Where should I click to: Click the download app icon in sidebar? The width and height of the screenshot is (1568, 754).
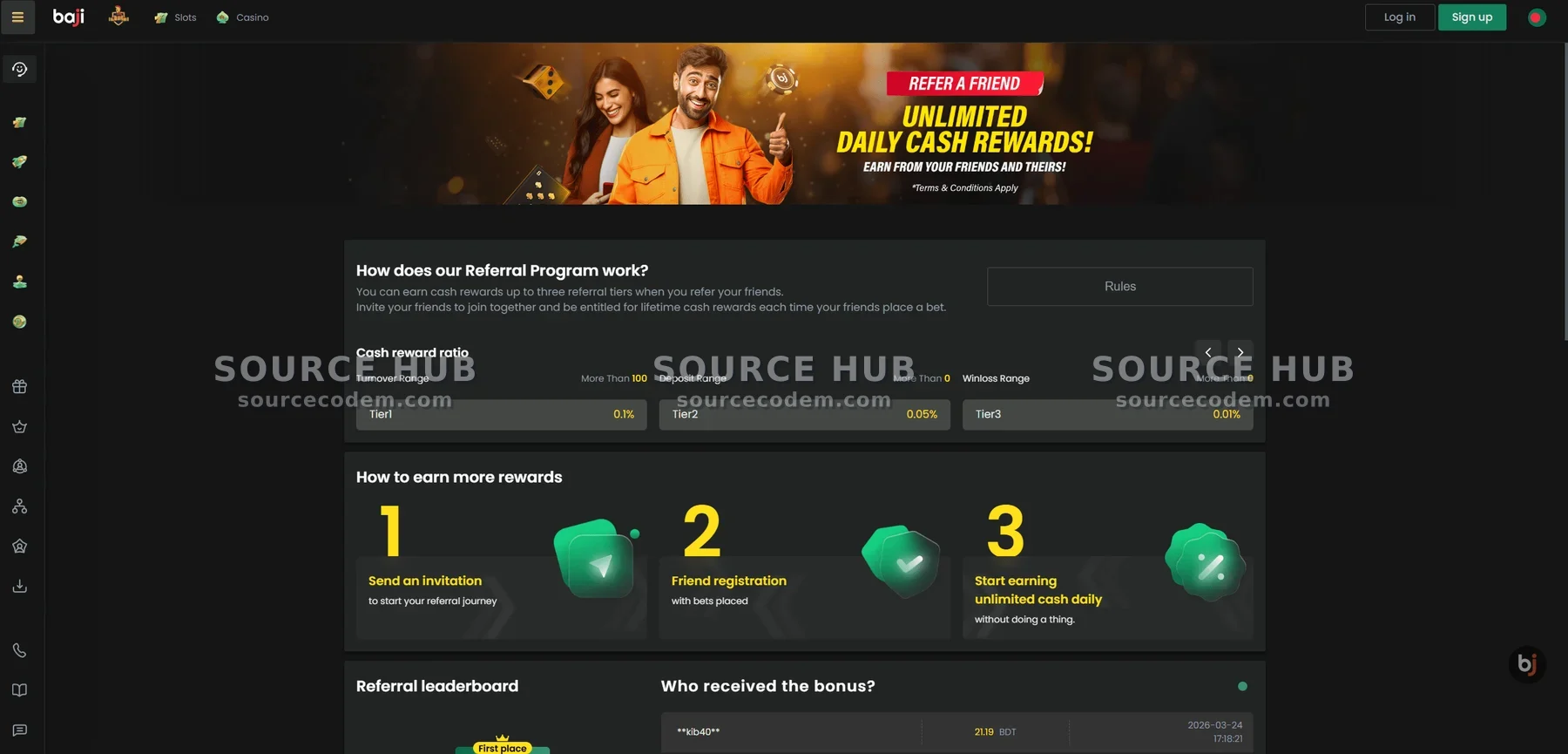pyautogui.click(x=19, y=587)
